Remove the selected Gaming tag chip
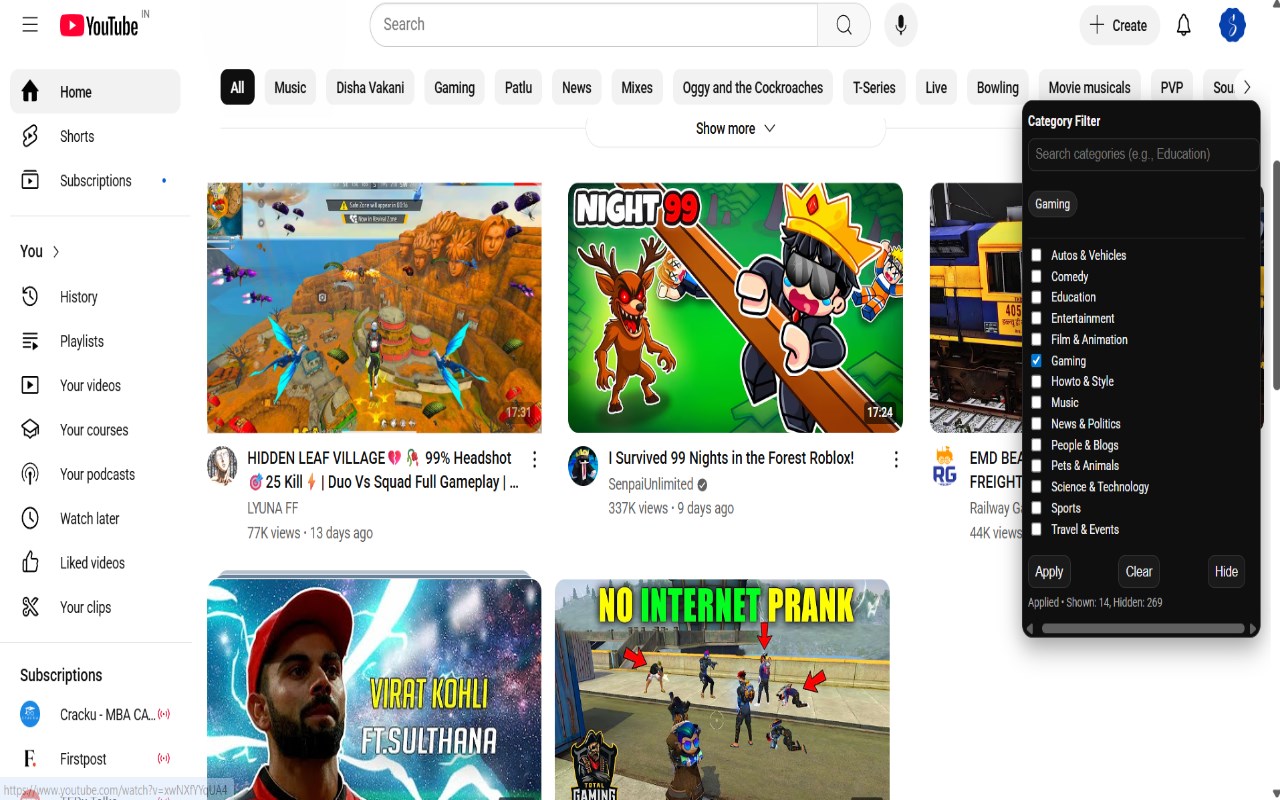1280x800 pixels. click(1052, 204)
